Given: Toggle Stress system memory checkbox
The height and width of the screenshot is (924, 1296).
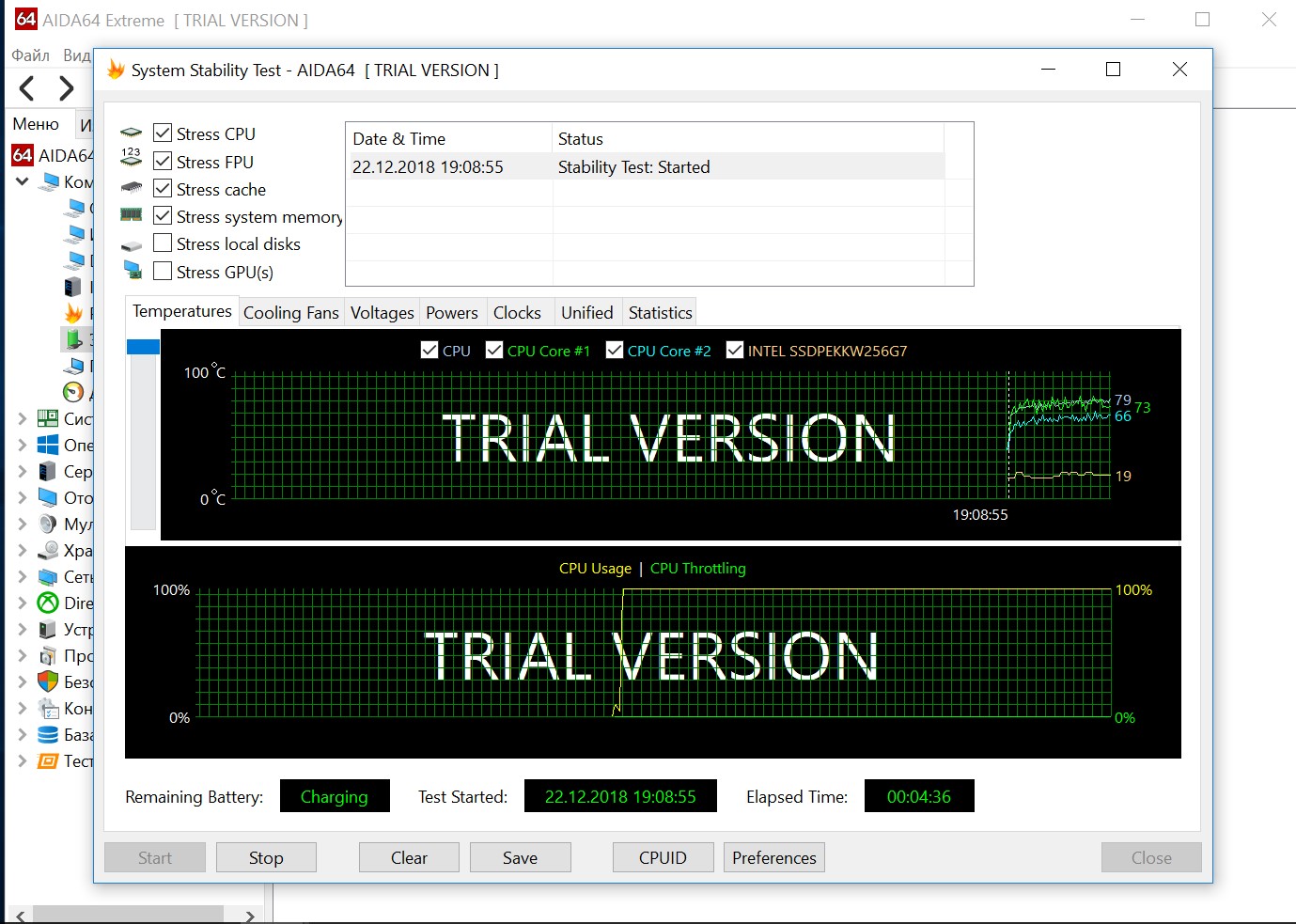Looking at the screenshot, I should 163,216.
